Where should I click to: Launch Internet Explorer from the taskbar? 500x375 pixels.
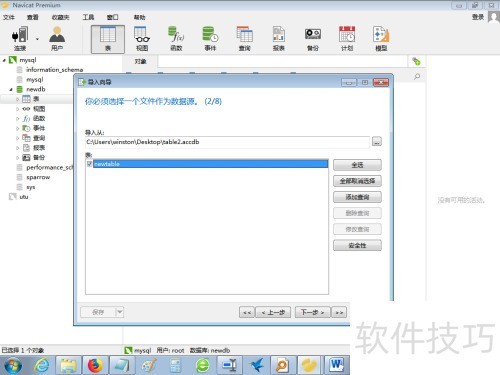(x=42, y=365)
